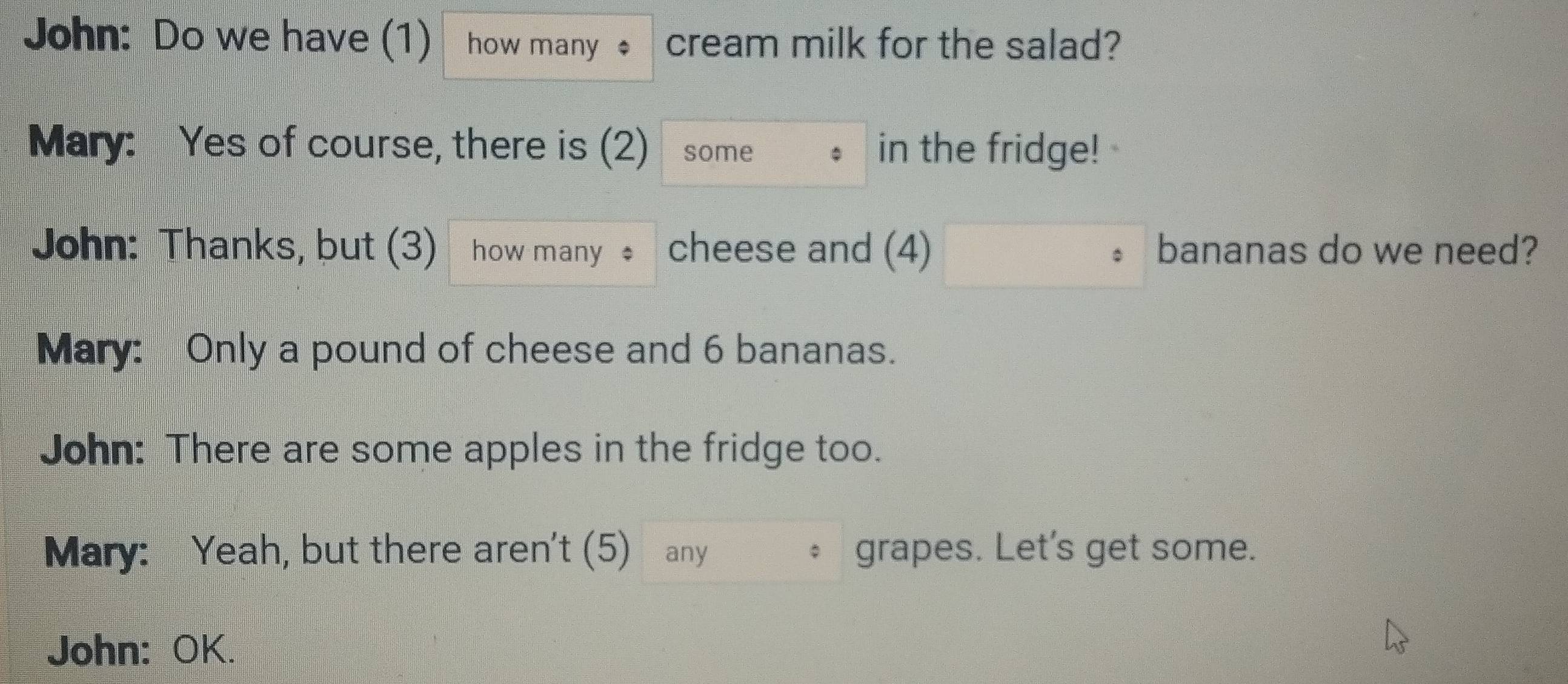
Task: Open dropdown (3) before 'cheese'
Action: click(552, 253)
